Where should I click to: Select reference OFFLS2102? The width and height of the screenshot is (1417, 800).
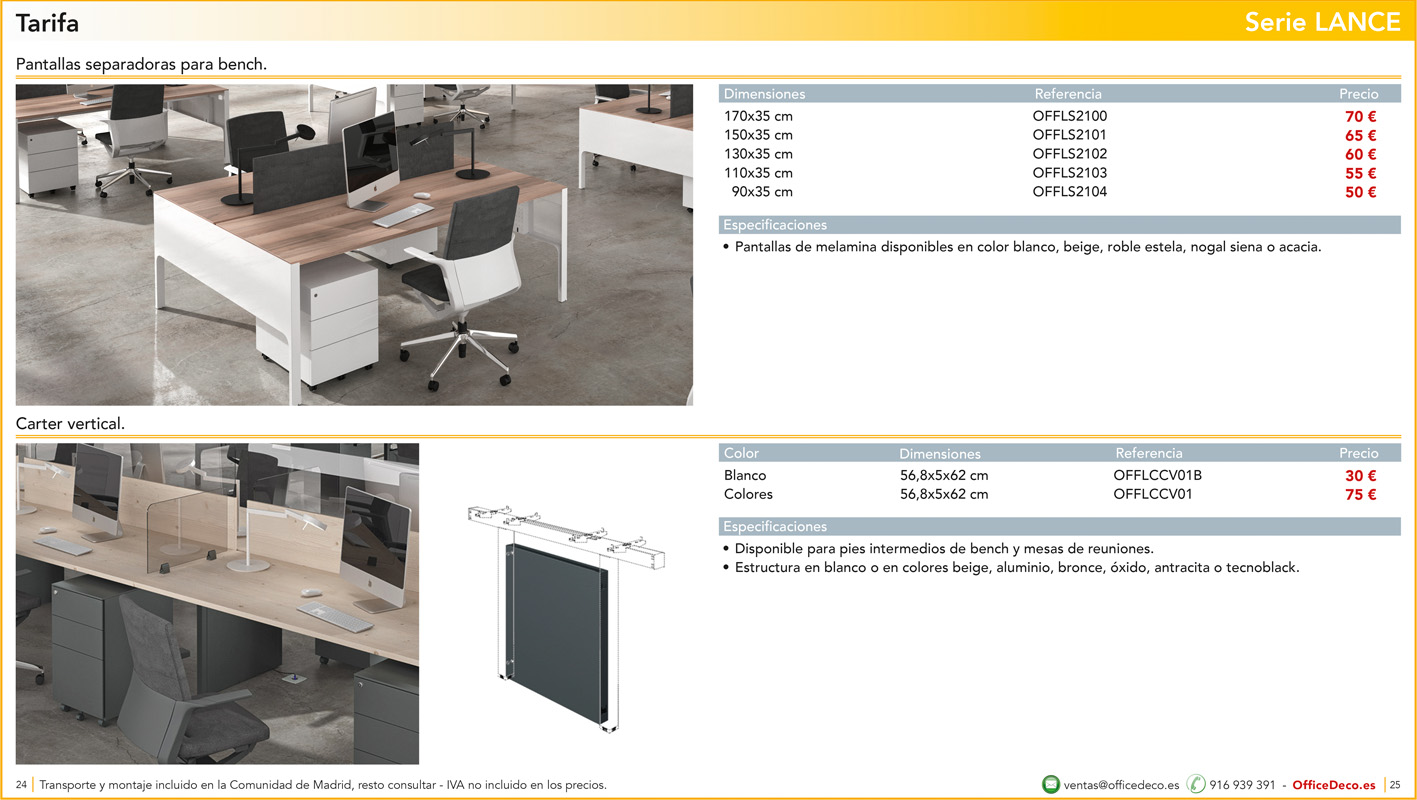(1070, 154)
